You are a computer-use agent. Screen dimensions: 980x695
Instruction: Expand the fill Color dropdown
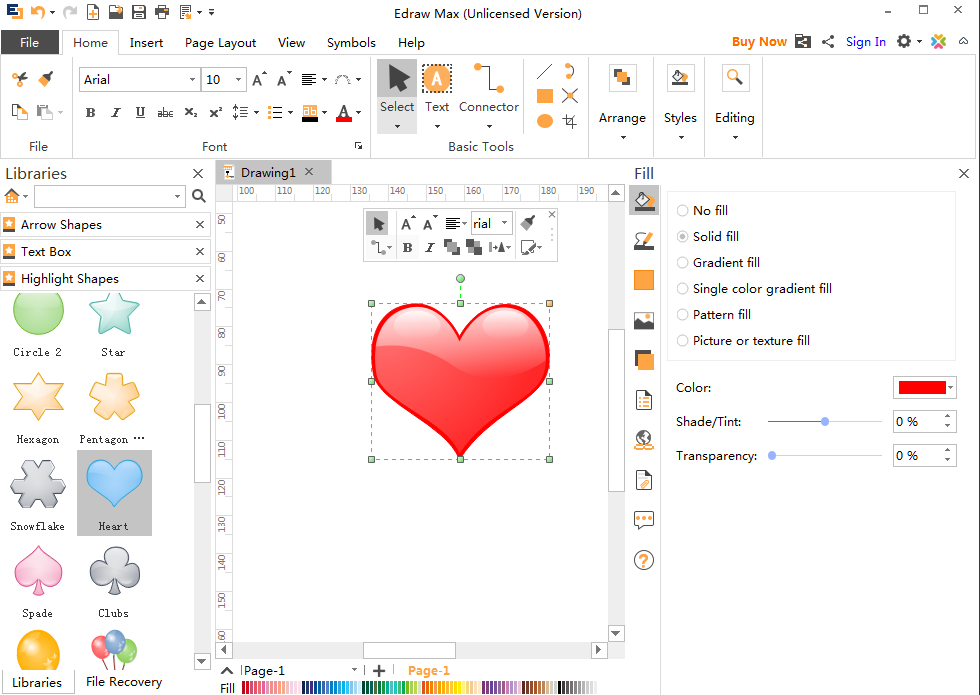pos(925,388)
